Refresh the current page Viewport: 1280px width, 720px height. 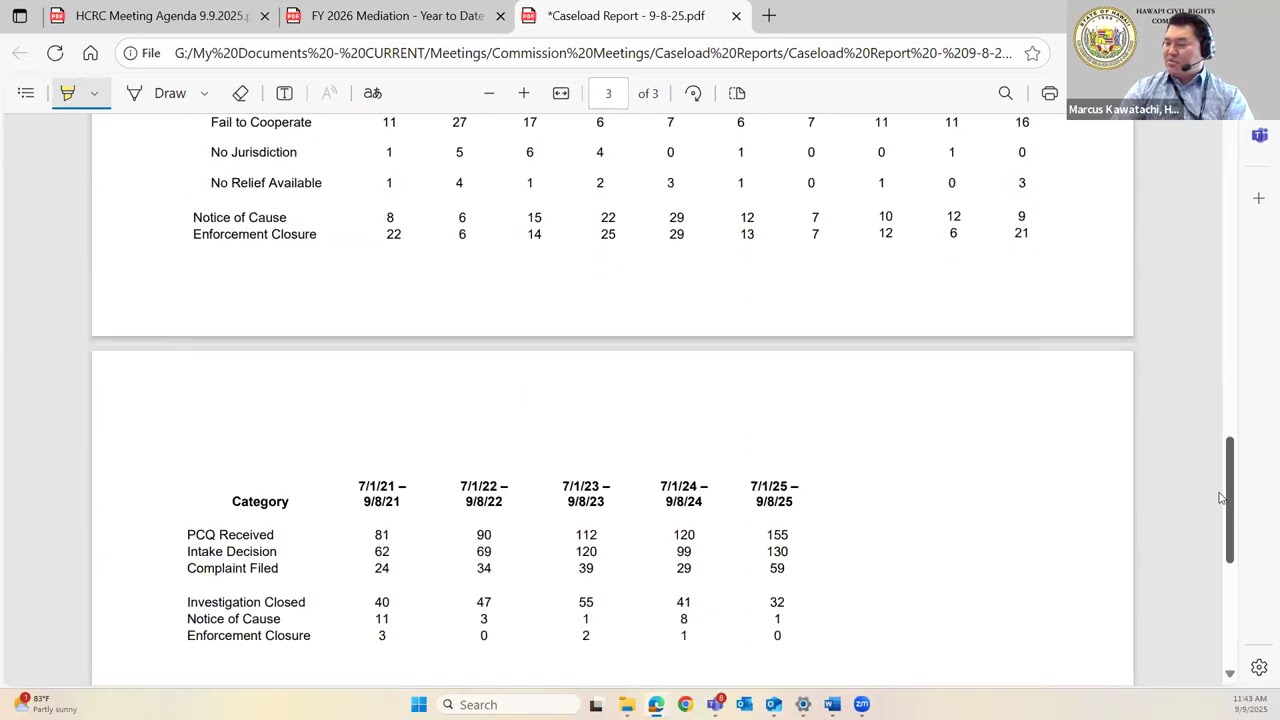coord(55,53)
